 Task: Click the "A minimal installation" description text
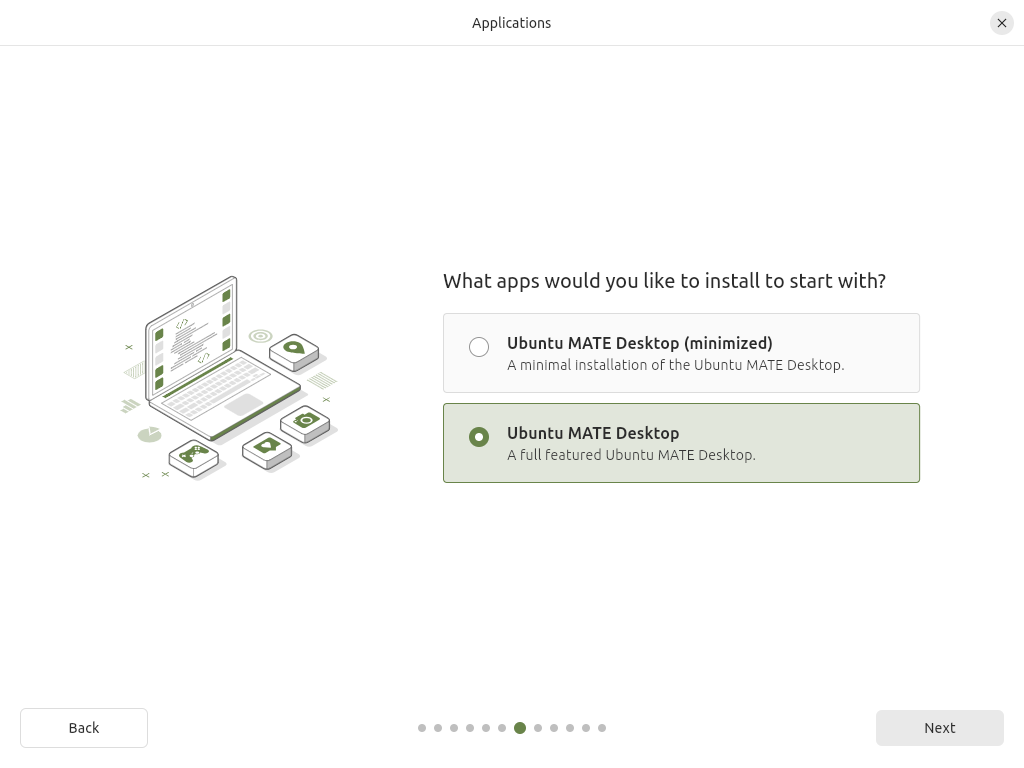(675, 365)
